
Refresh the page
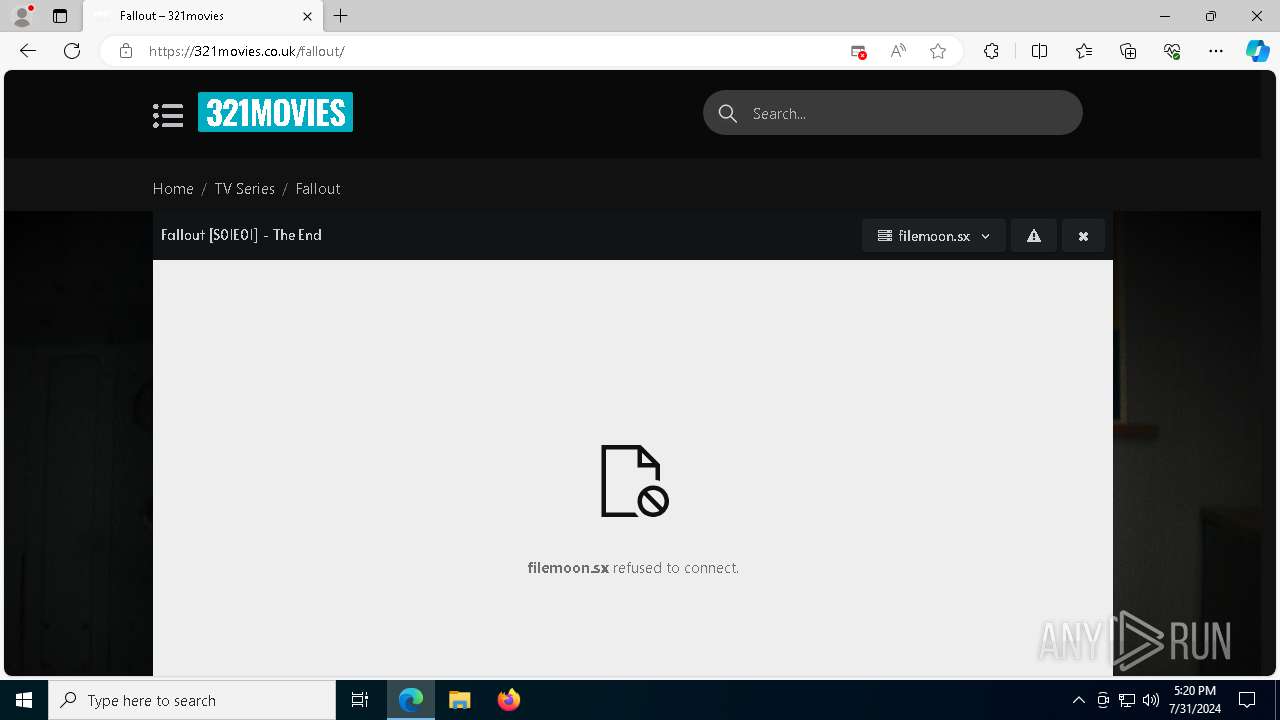[x=72, y=51]
